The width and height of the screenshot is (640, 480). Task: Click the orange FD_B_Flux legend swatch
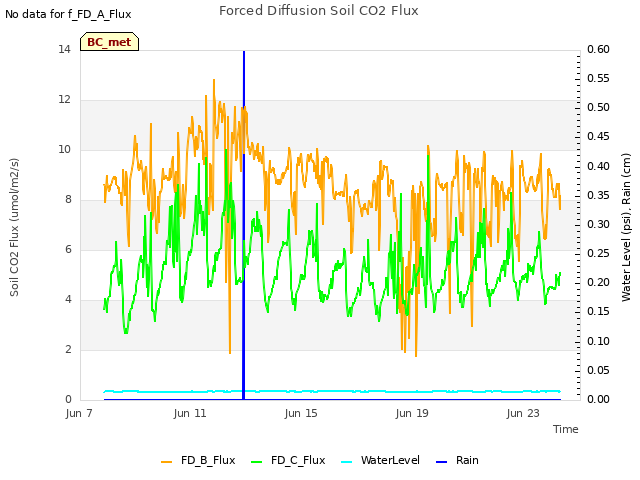(167, 462)
